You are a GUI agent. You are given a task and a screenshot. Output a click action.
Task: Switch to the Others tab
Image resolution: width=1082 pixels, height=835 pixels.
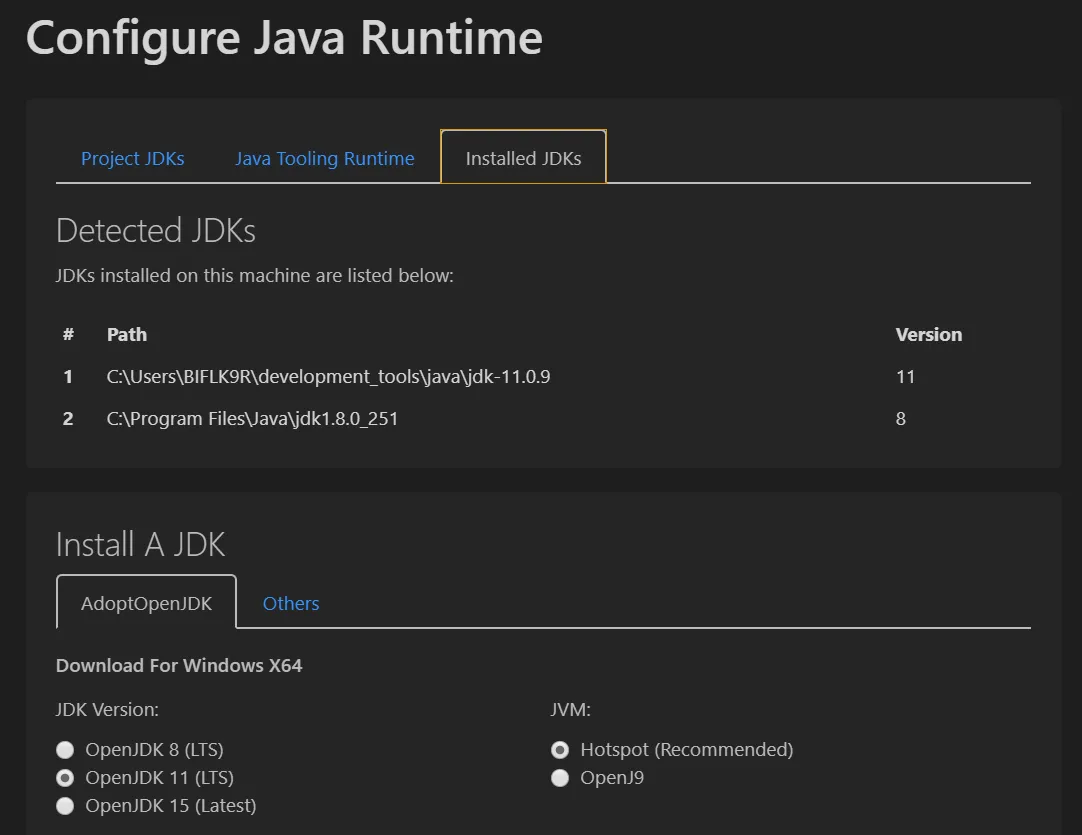(x=291, y=603)
